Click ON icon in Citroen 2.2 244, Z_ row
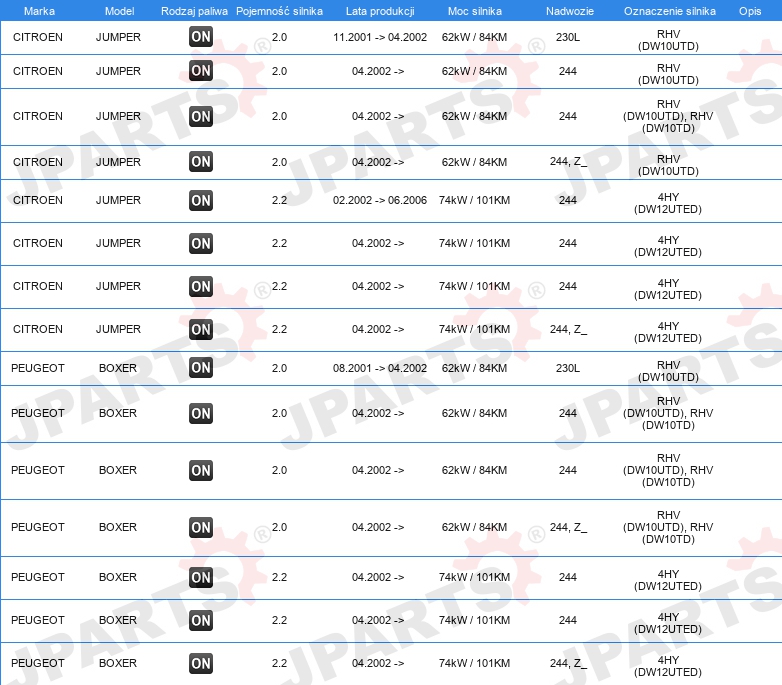 point(201,329)
